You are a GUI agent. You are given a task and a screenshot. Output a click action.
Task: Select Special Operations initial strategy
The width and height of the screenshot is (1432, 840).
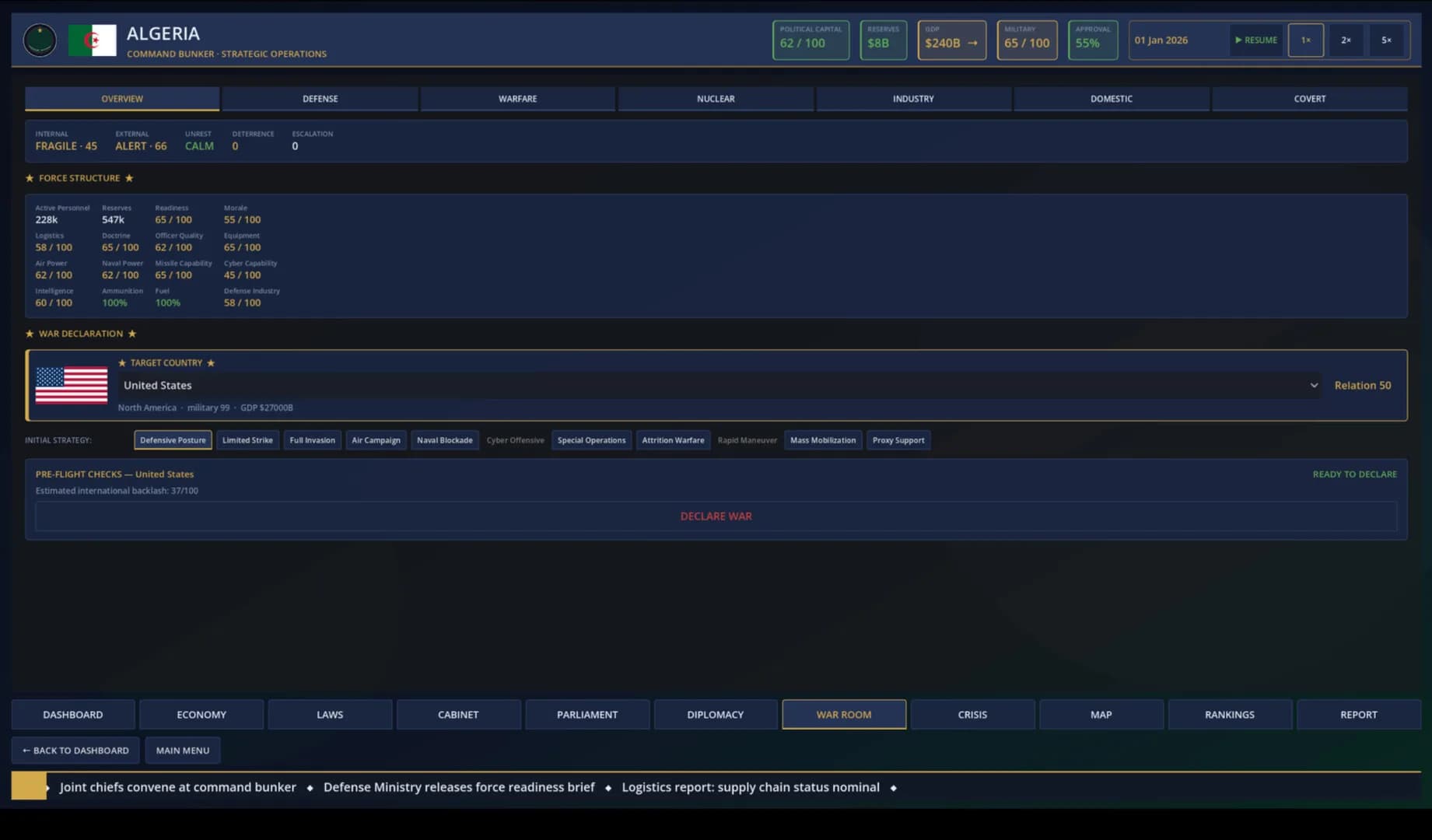coord(591,440)
